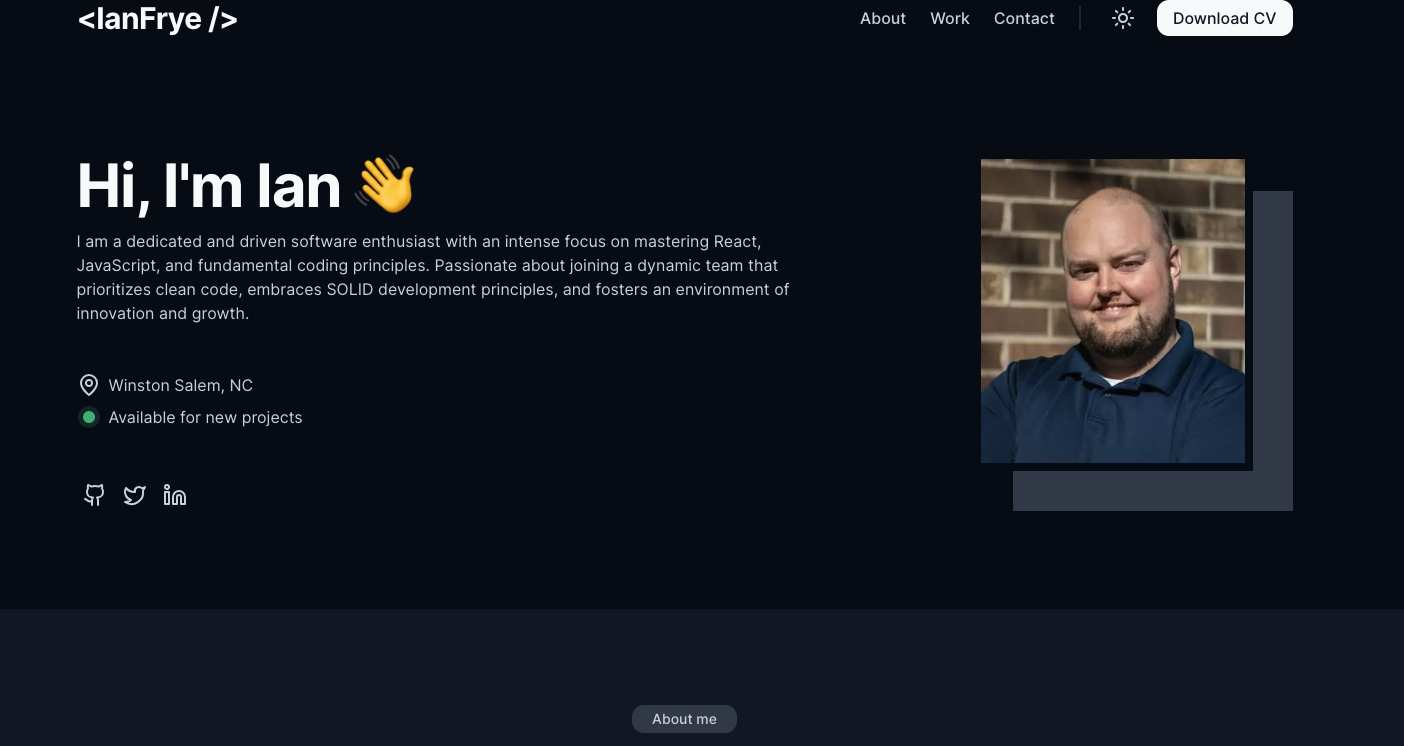Open the LinkedIn icon

(175, 495)
